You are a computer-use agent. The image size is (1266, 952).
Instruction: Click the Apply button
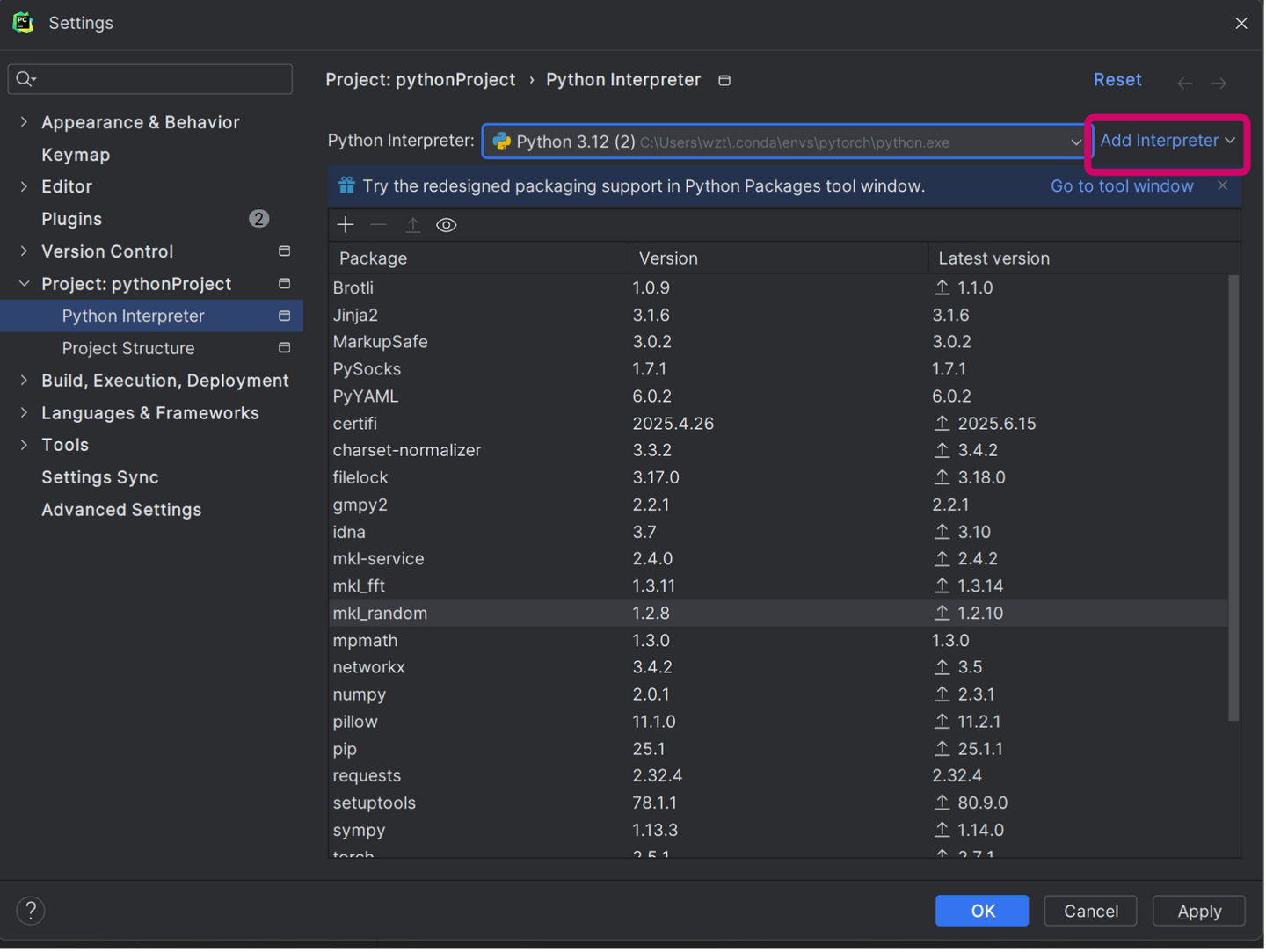pyautogui.click(x=1199, y=911)
